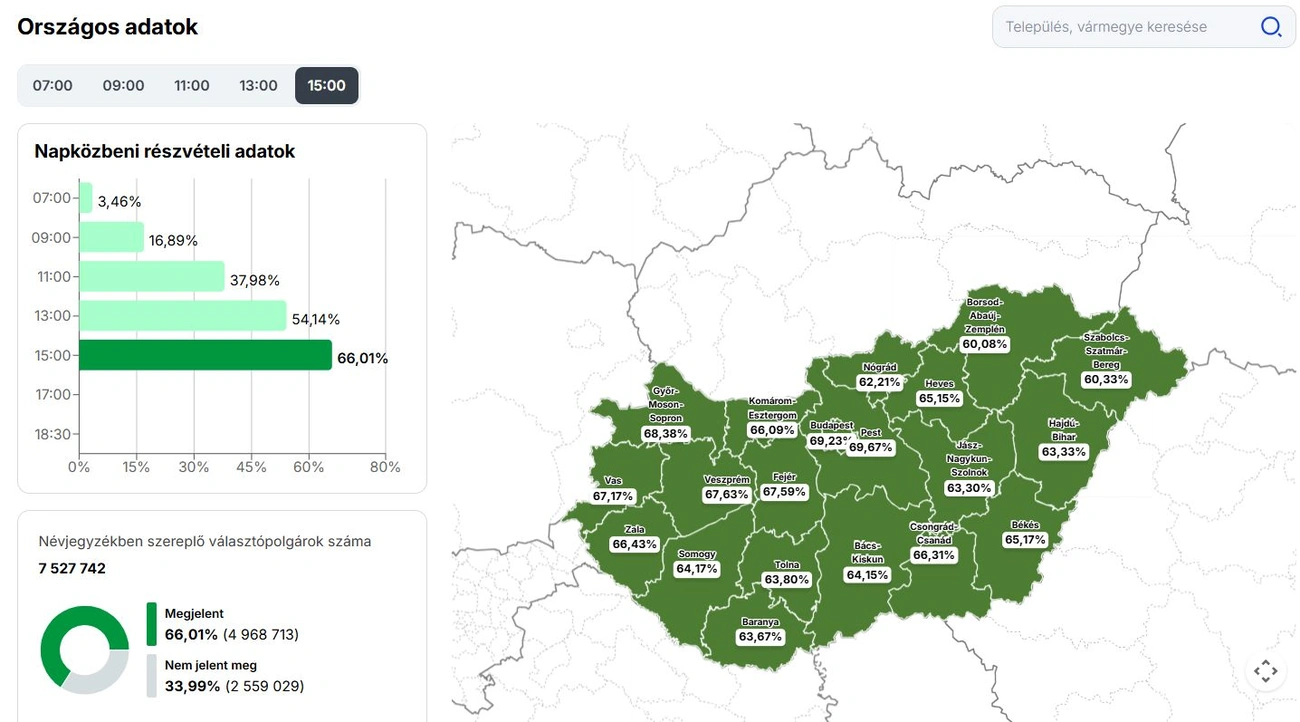Click the grey Nem jelent meg swatch
This screenshot has height=722, width=1300.
point(151,675)
